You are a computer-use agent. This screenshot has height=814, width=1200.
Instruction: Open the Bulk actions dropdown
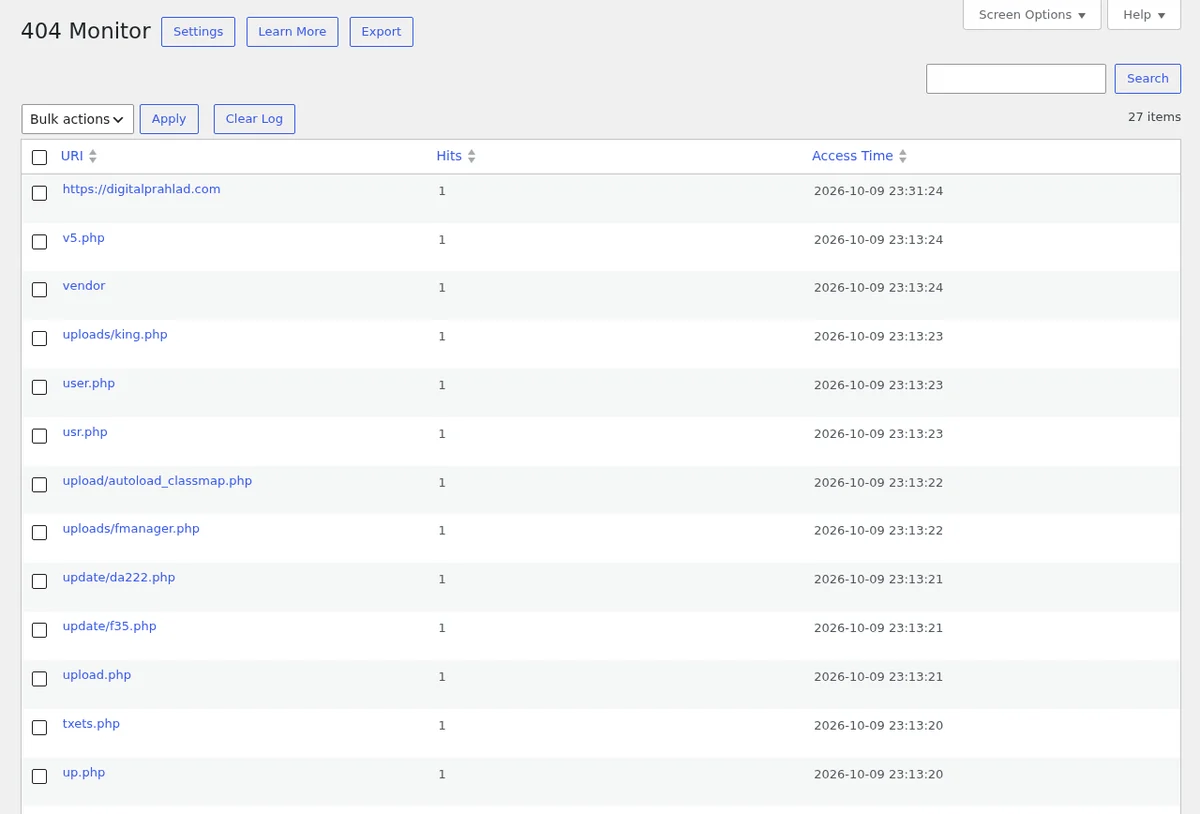pyautogui.click(x=78, y=119)
